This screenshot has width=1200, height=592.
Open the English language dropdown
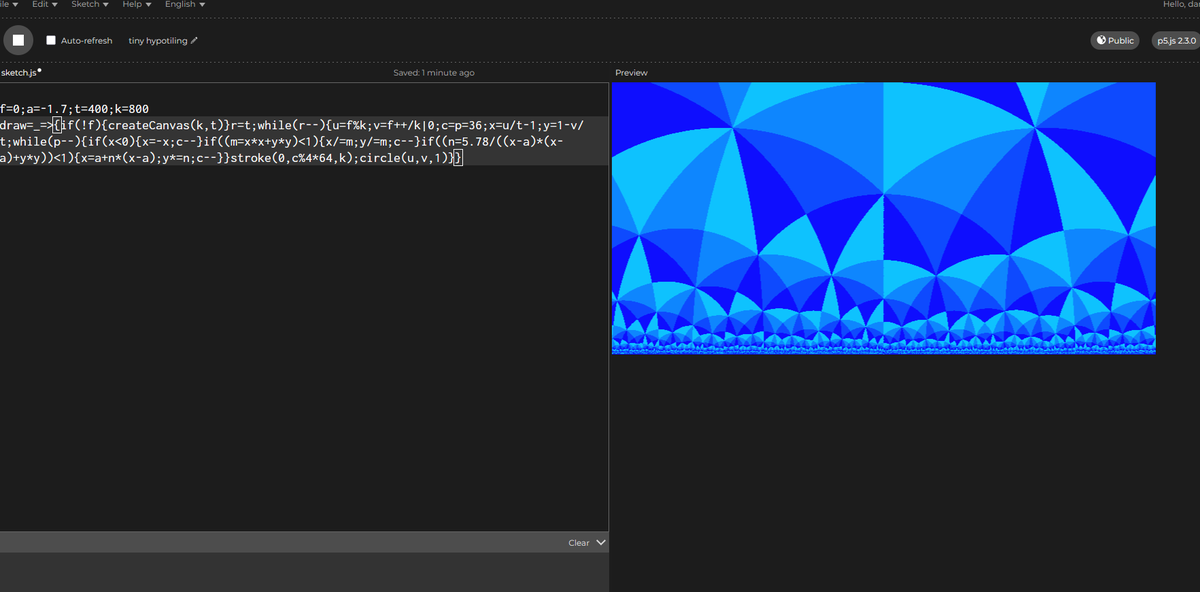pyautogui.click(x=185, y=5)
